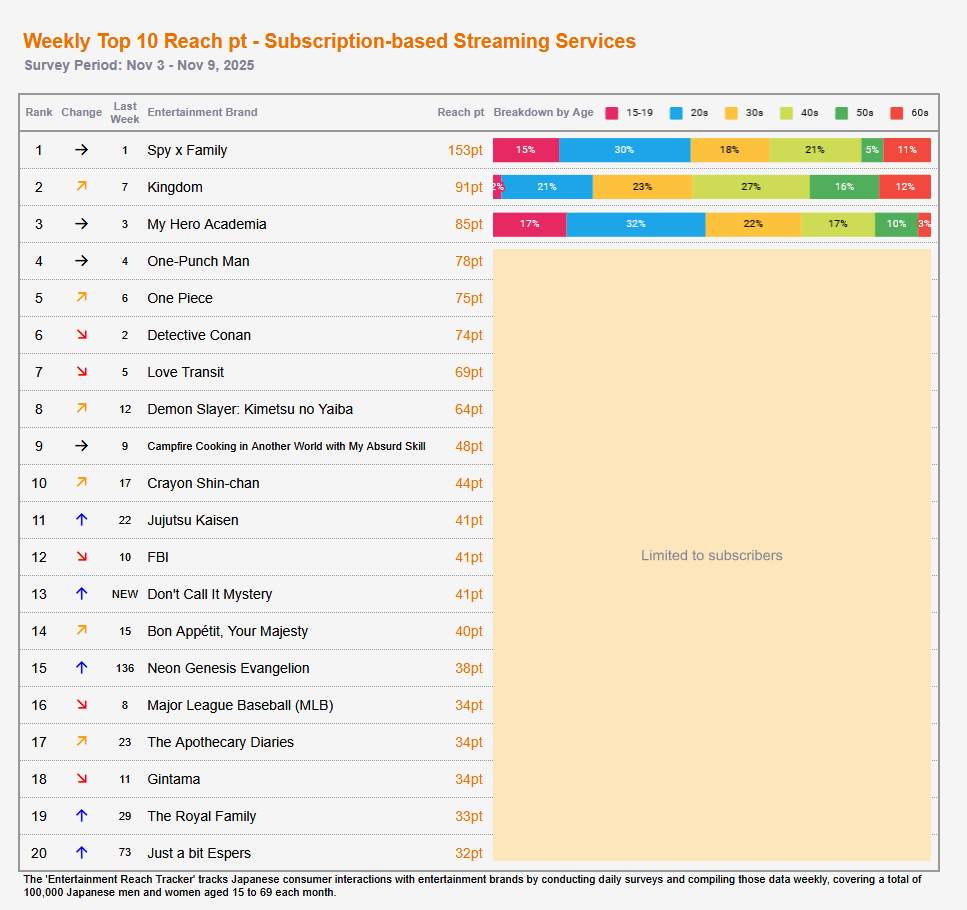Click the blue up arrow for Just a bit Espers
Image resolution: width=967 pixels, height=910 pixels.
81,853
